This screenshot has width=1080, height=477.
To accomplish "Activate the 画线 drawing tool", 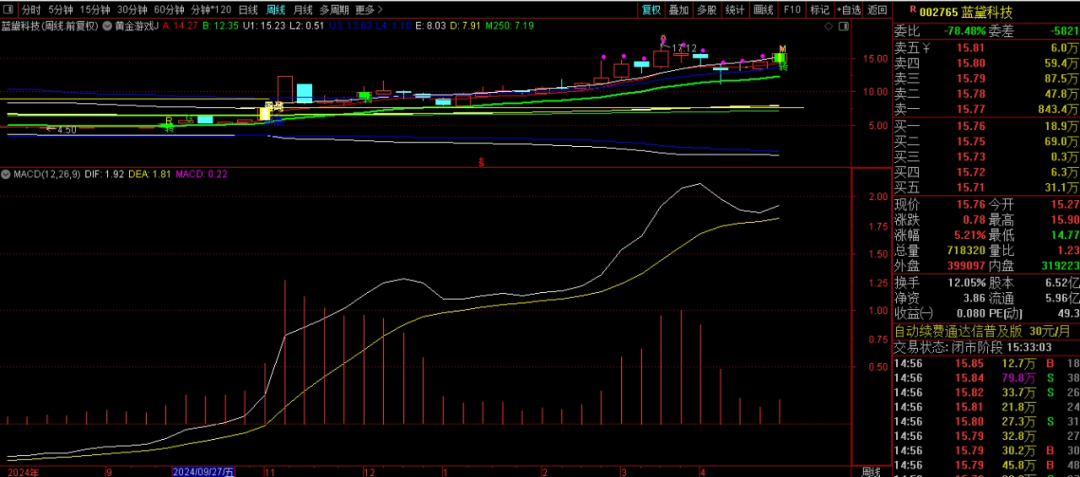I will click(763, 10).
